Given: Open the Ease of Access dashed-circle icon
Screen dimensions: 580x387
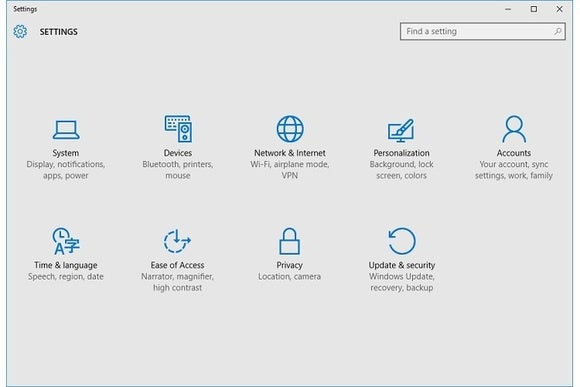Looking at the screenshot, I should tap(177, 241).
